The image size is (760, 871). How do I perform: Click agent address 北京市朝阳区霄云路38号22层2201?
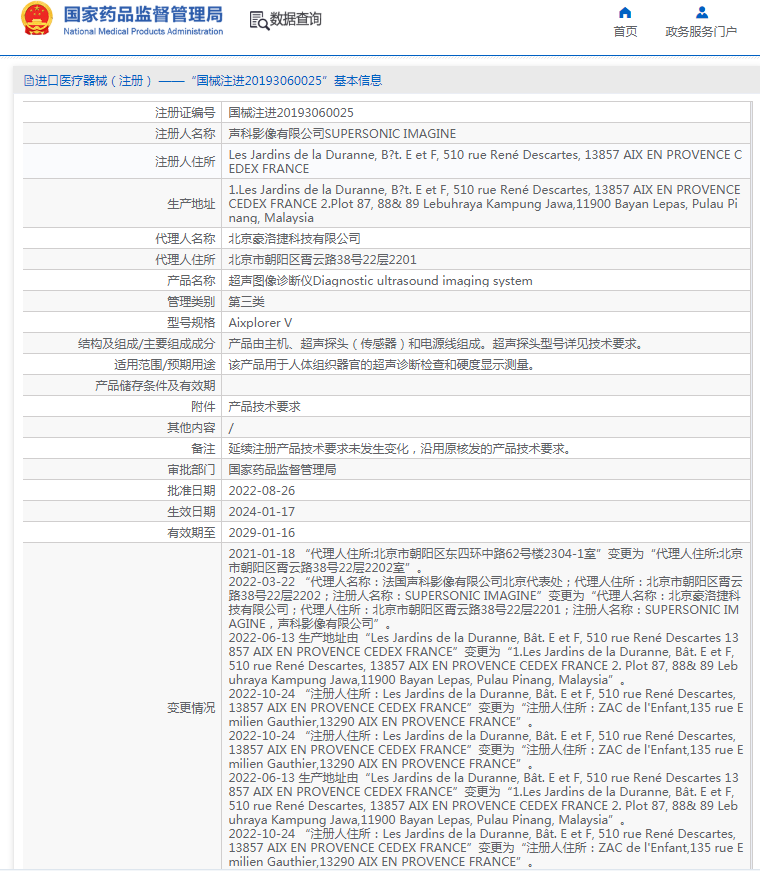[322, 260]
